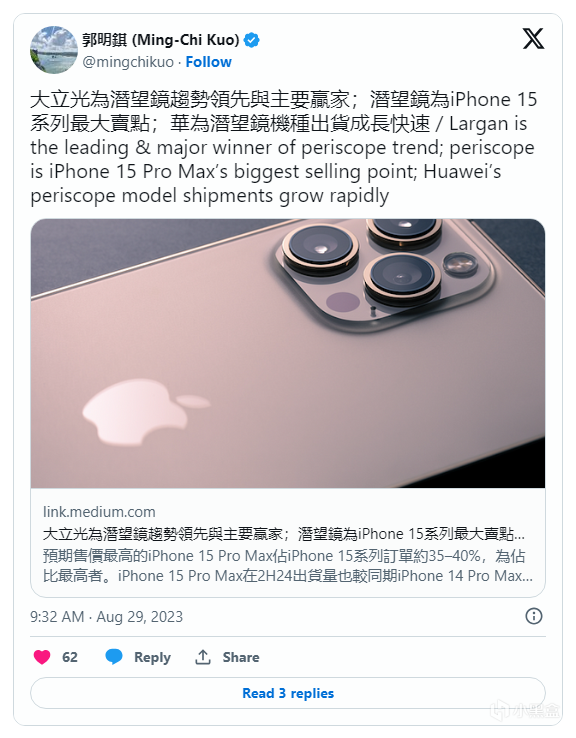
Task: Click the Medium article title in card
Action: pyautogui.click(x=284, y=534)
